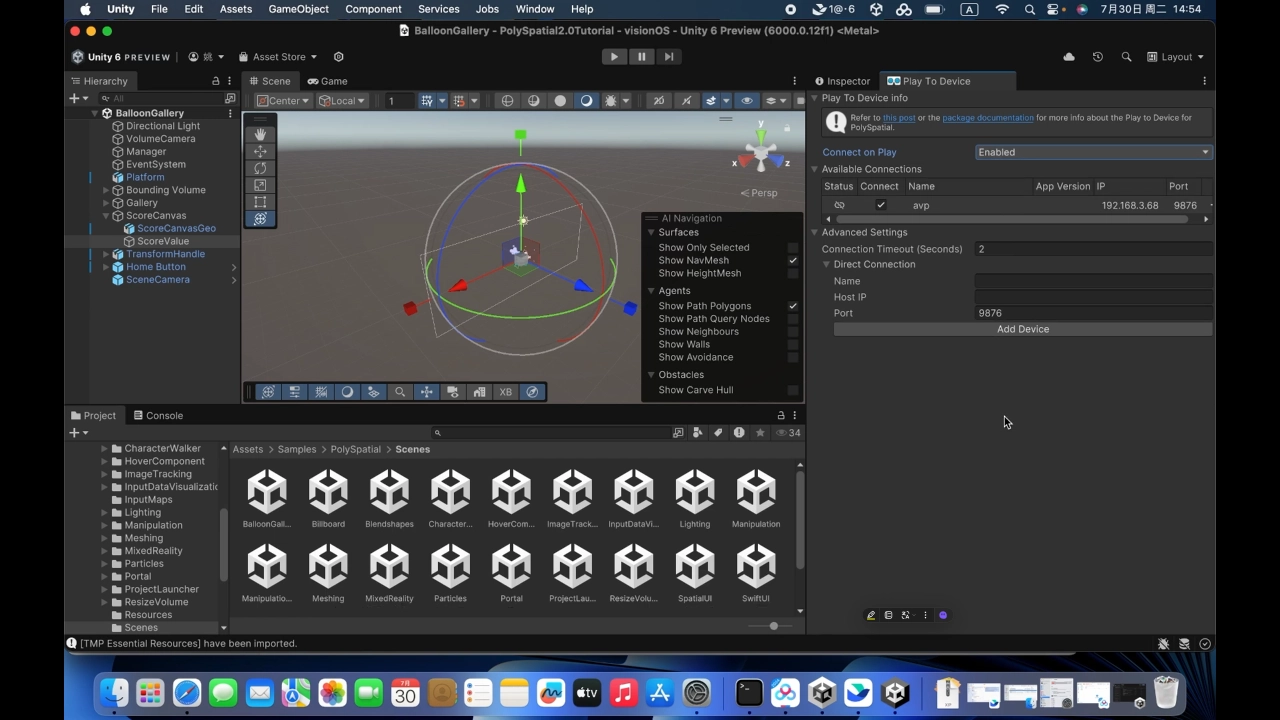Open Safari from the Dock
1280x720 pixels.
[187, 693]
